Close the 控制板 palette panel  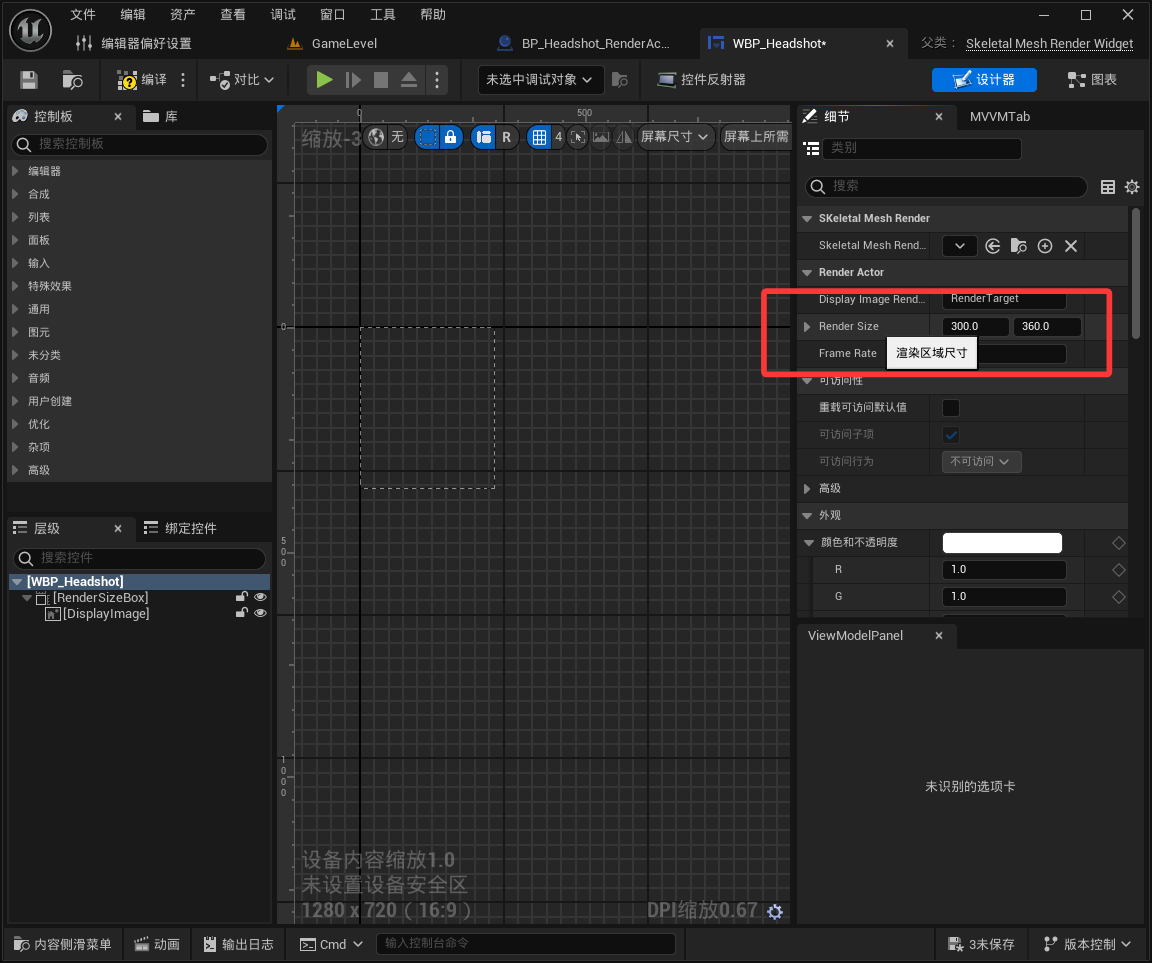pyautogui.click(x=118, y=116)
